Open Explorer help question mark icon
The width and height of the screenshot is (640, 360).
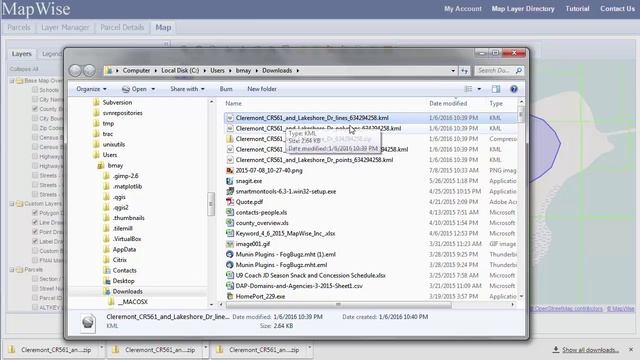tap(514, 89)
